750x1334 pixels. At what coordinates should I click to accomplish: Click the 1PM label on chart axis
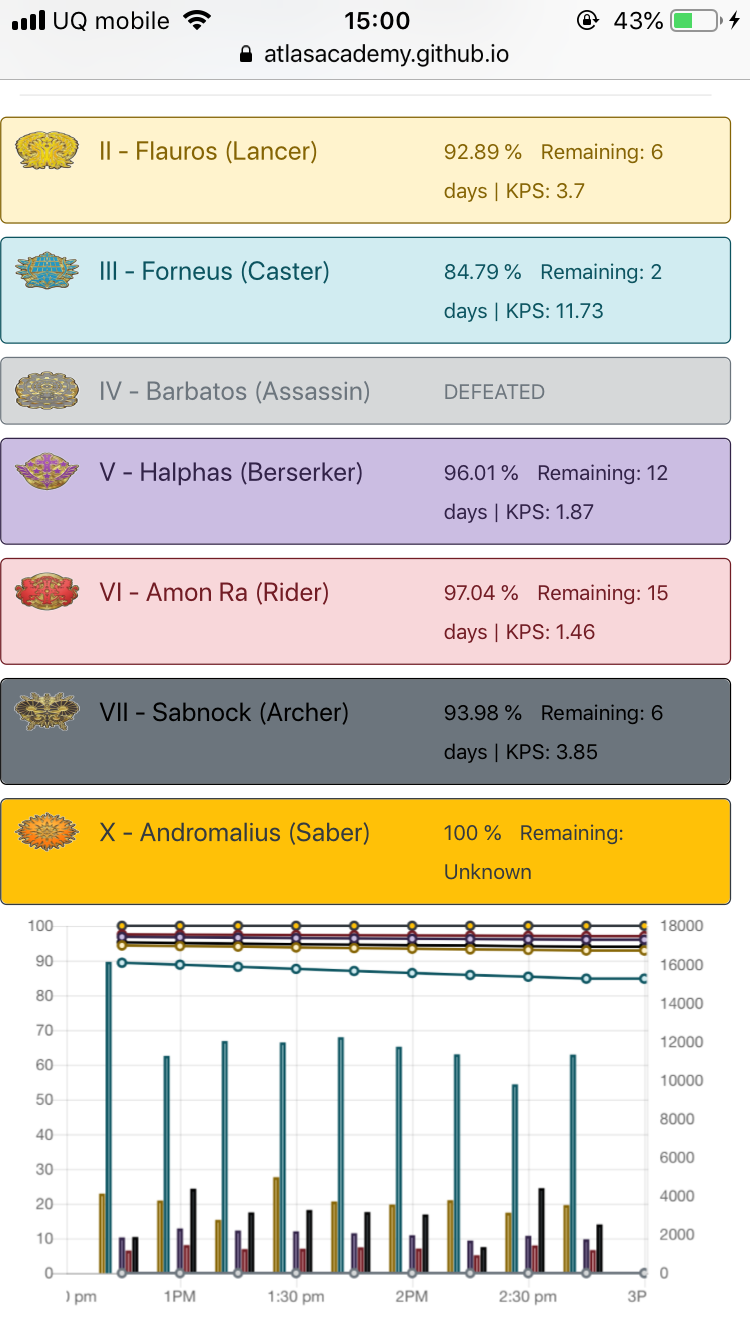click(180, 1297)
